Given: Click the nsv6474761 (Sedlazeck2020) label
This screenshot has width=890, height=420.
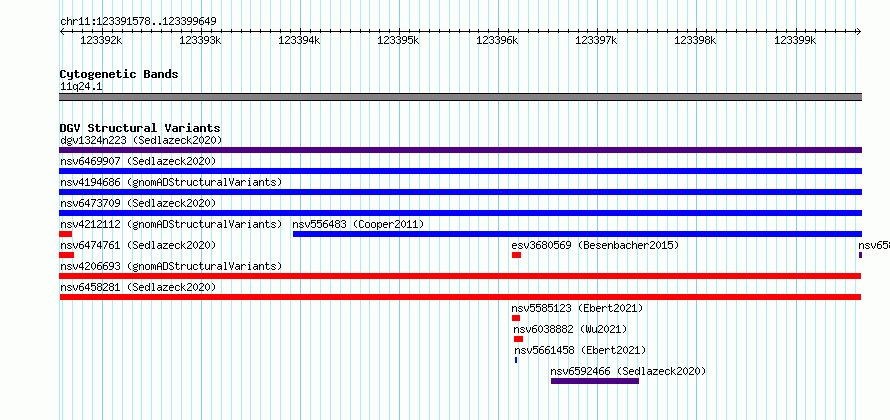Looking at the screenshot, I should tap(138, 245).
